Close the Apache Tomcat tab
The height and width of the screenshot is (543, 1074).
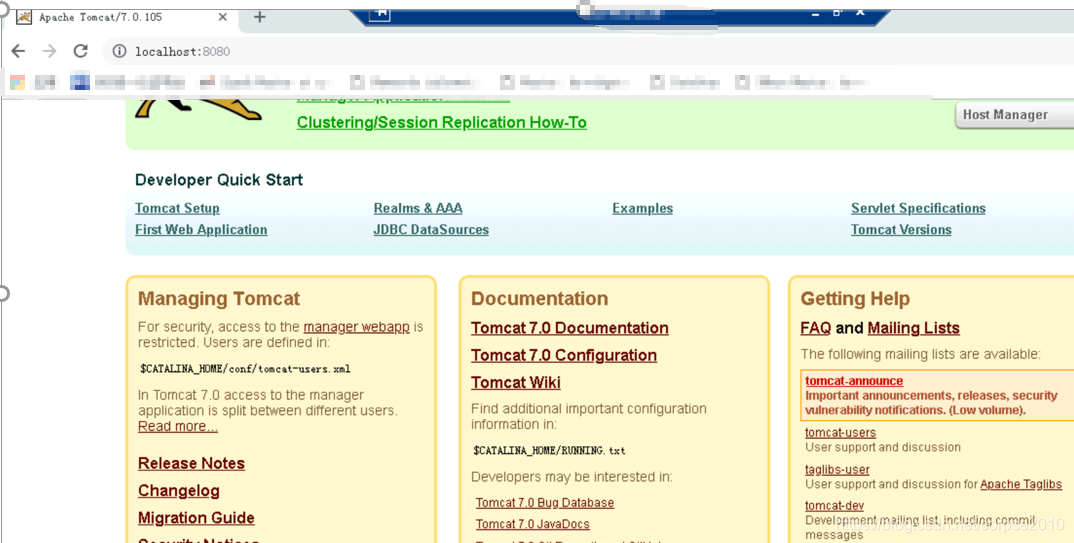coord(223,17)
